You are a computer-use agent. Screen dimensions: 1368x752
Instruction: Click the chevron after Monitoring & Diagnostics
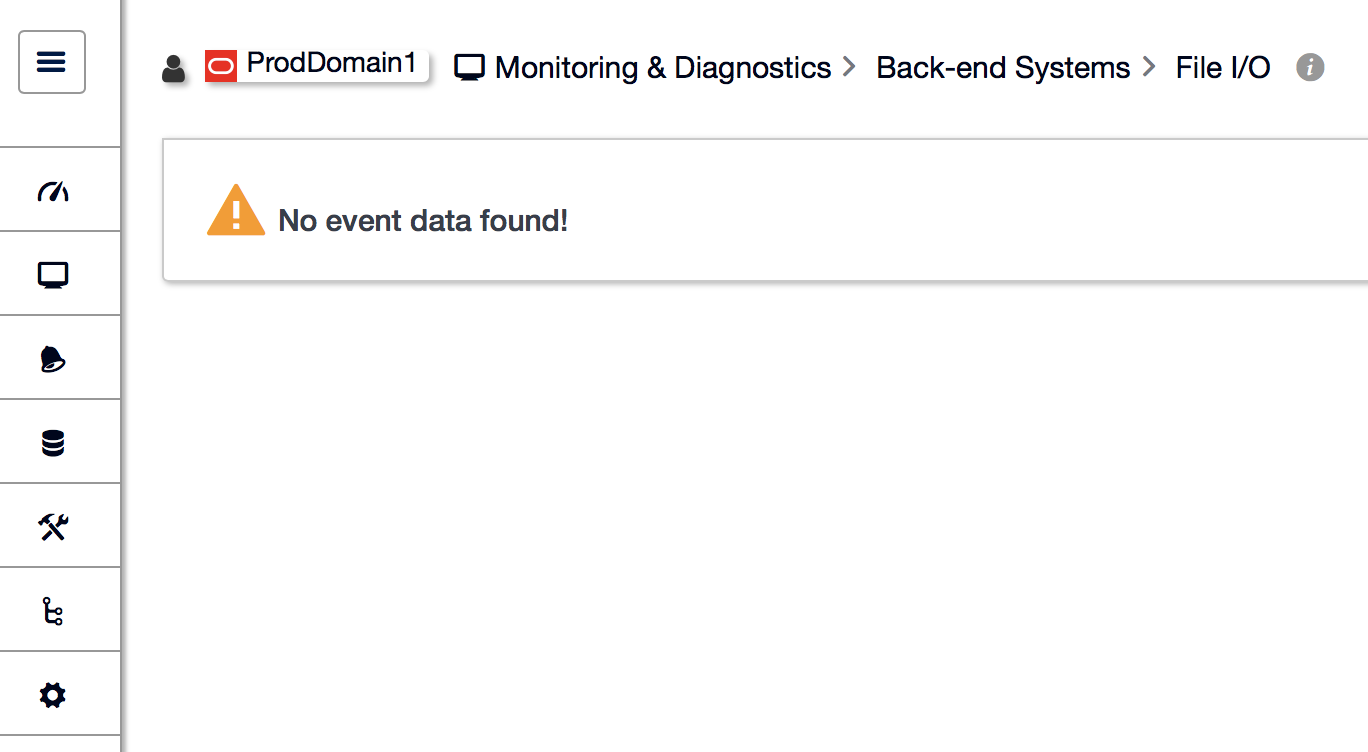coord(849,67)
